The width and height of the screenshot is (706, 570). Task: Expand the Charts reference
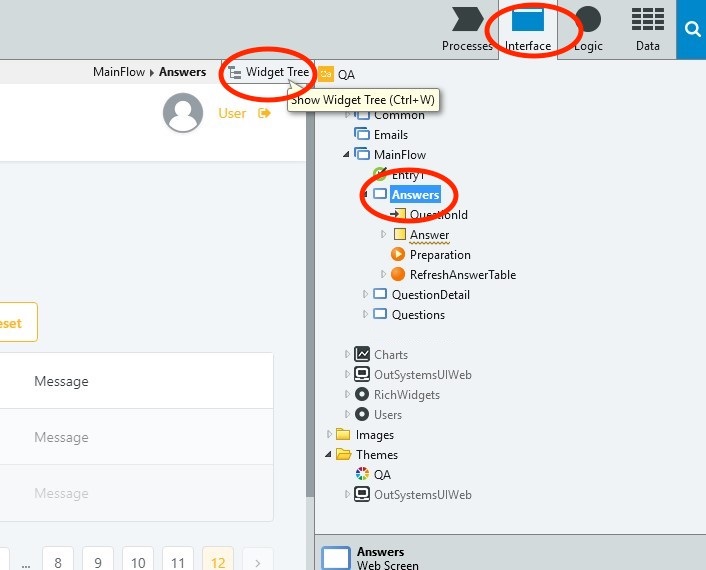pos(347,354)
